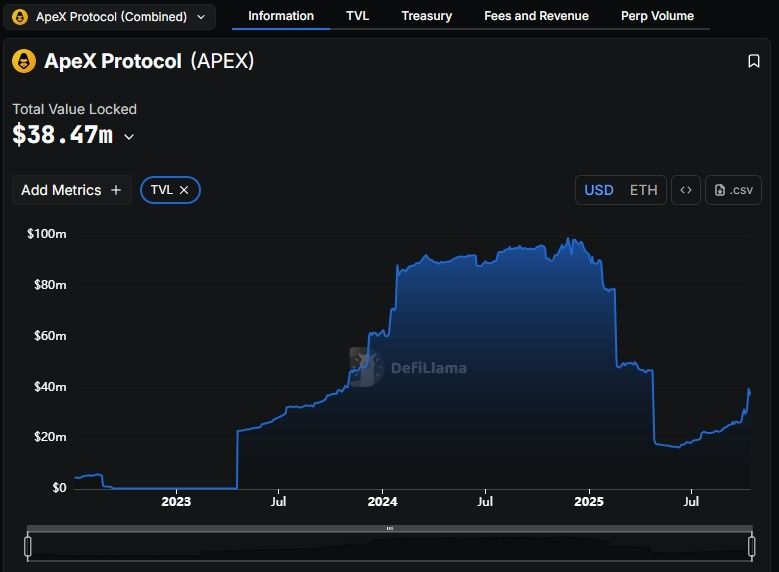Click the ApeX icon in protocol selector

pos(20,16)
